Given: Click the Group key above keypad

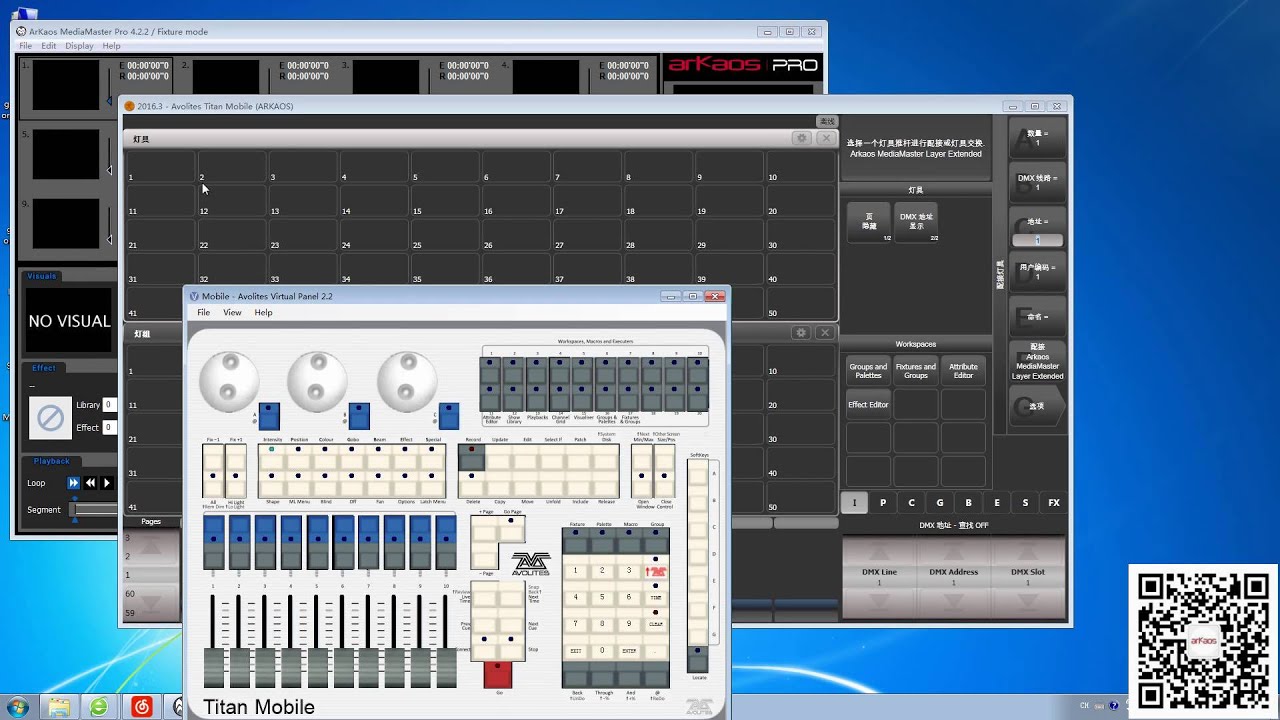Looking at the screenshot, I should click(655, 542).
